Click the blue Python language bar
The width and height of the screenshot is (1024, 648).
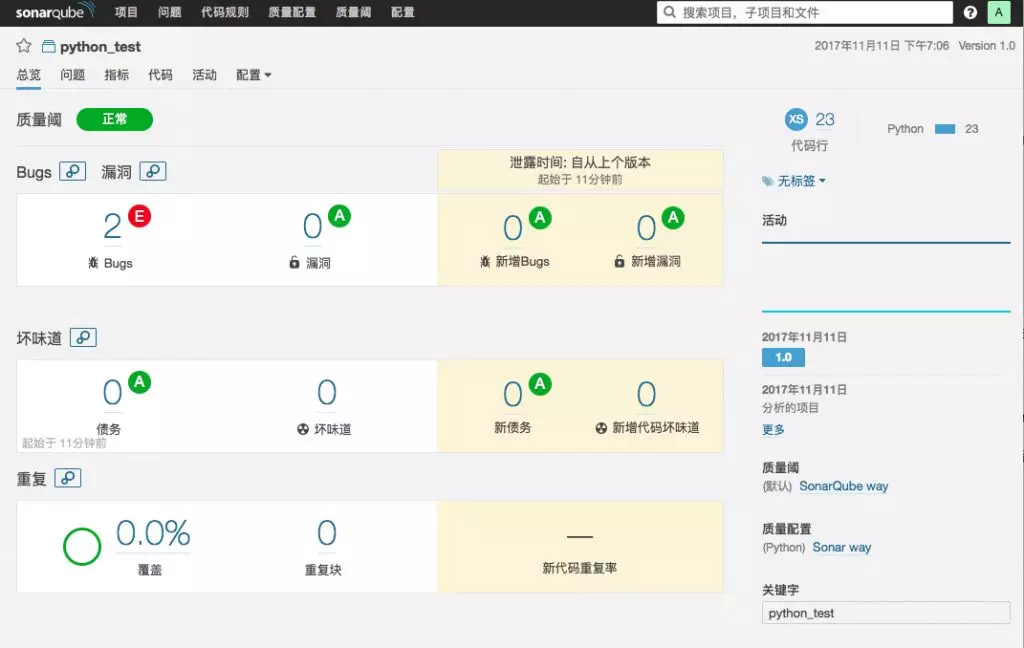[945, 129]
